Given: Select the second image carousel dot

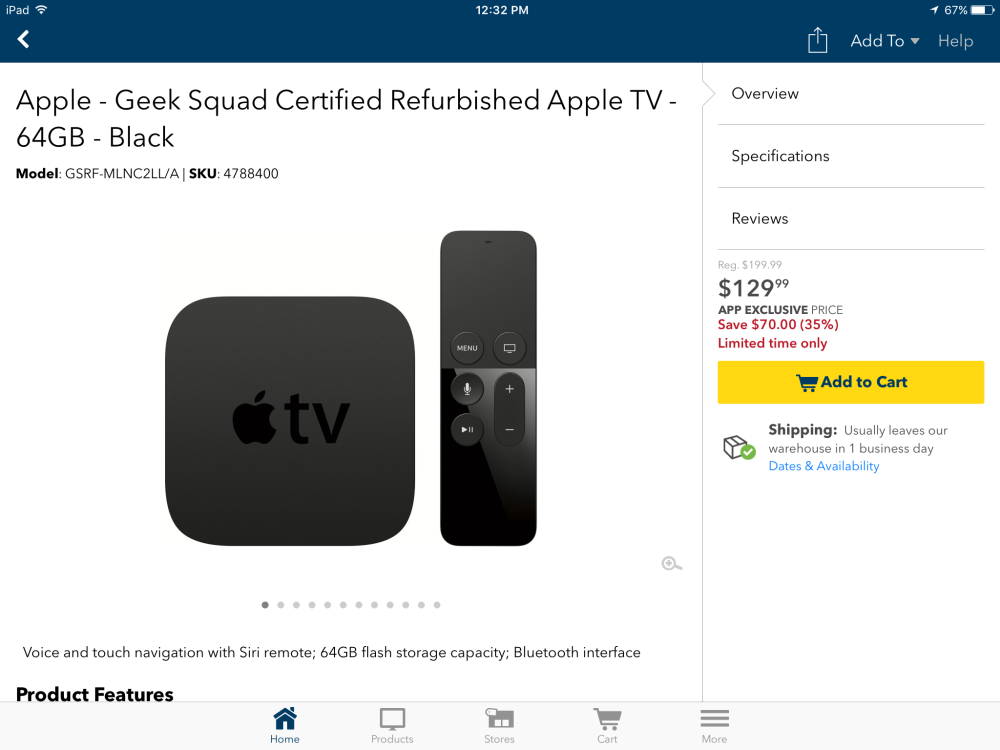Looking at the screenshot, I should 281,605.
